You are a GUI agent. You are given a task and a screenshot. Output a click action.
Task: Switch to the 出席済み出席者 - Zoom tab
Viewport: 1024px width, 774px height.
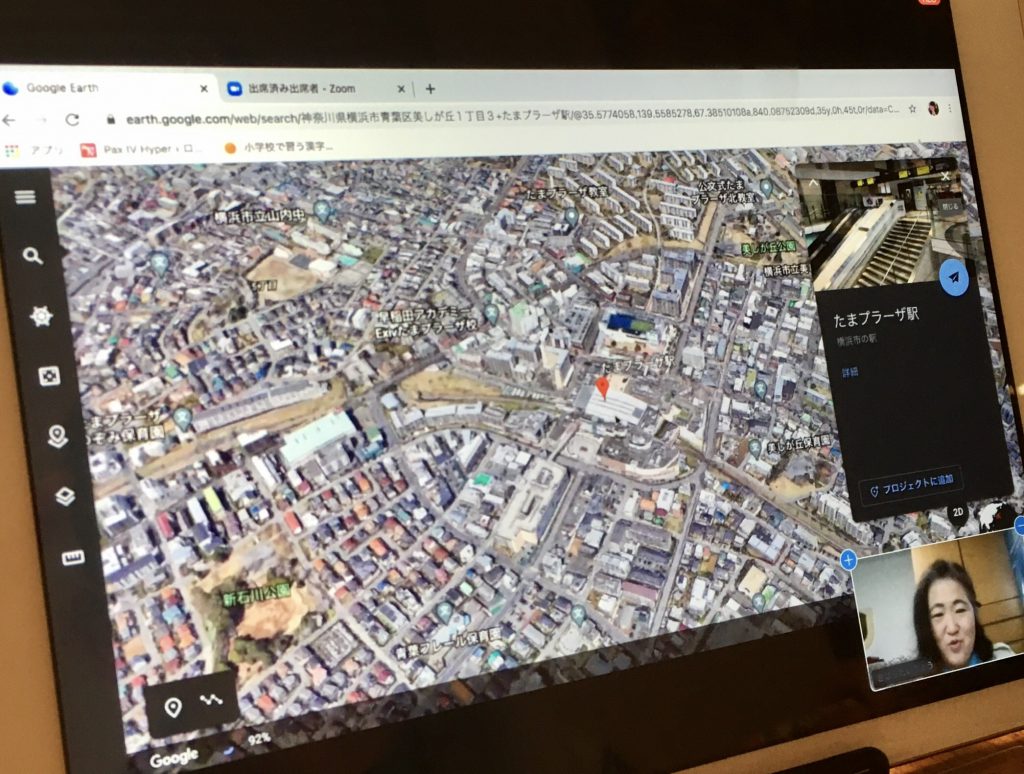click(x=312, y=88)
